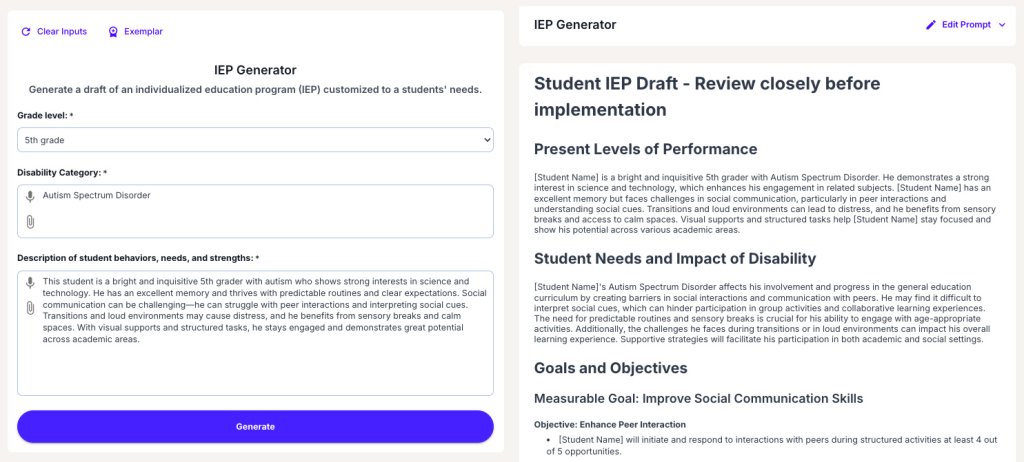Screen dimensions: 1024x462
Task: Open the Exemplar link
Action: click(143, 32)
